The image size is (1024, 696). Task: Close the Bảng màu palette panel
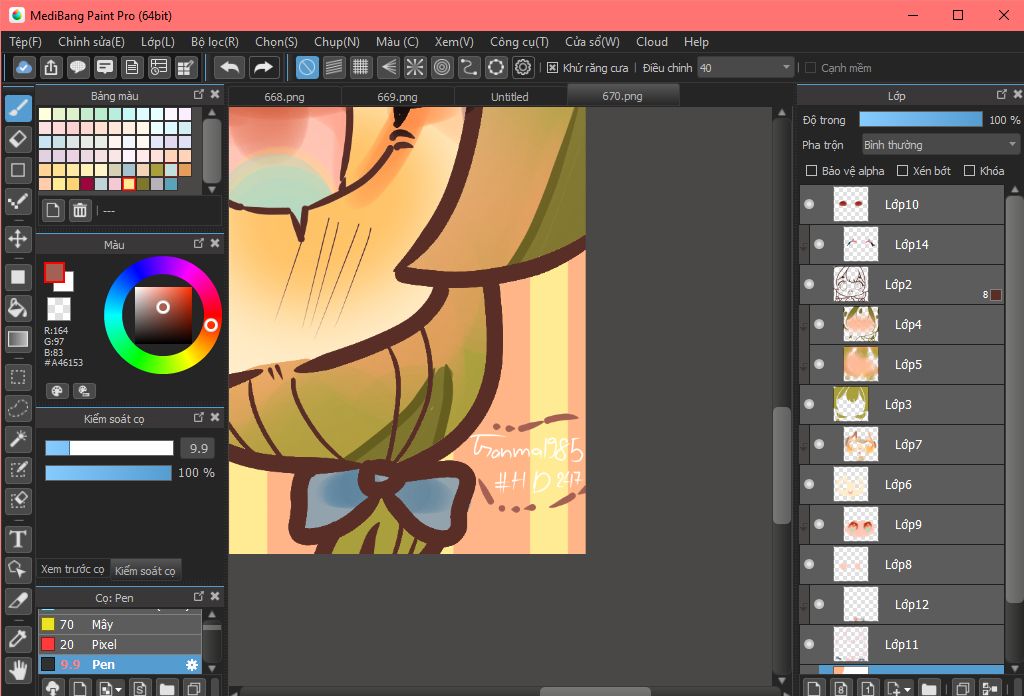[x=215, y=95]
